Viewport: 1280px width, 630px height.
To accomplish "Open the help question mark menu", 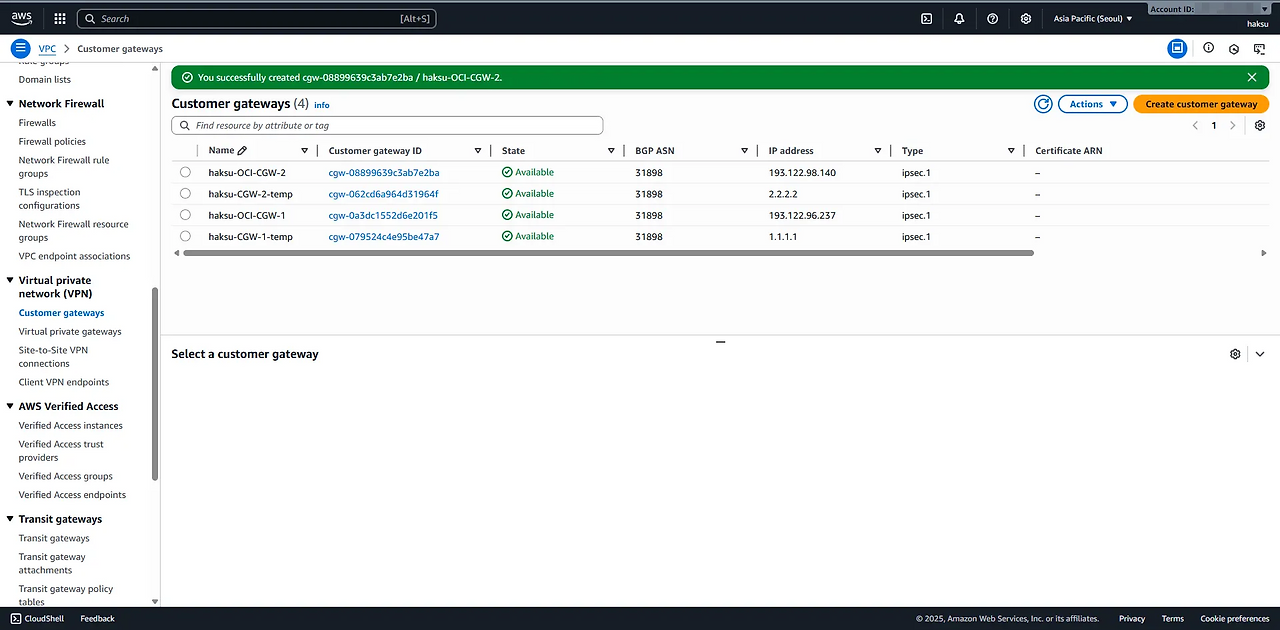I will [x=992, y=18].
